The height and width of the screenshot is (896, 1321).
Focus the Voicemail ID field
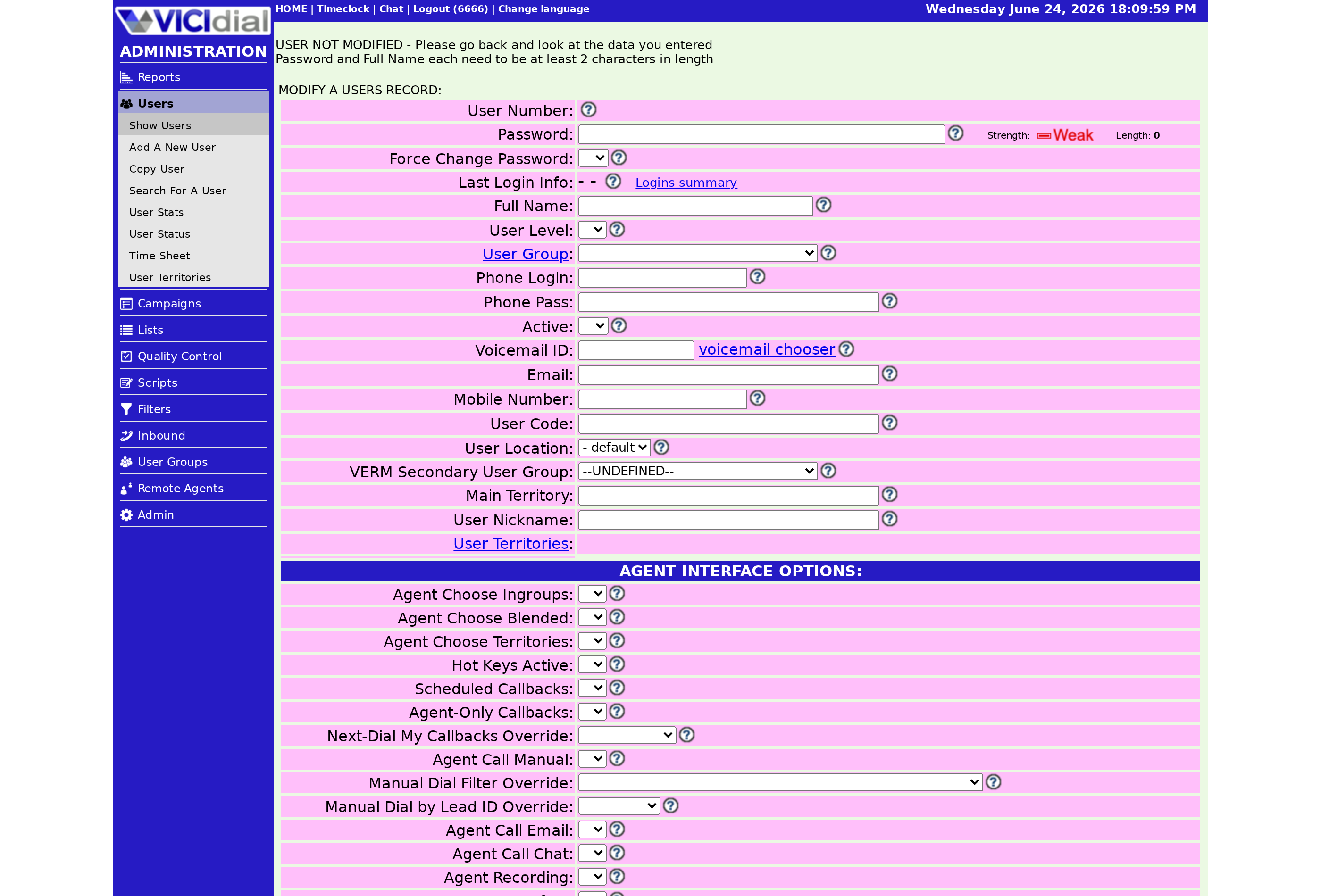(x=635, y=350)
